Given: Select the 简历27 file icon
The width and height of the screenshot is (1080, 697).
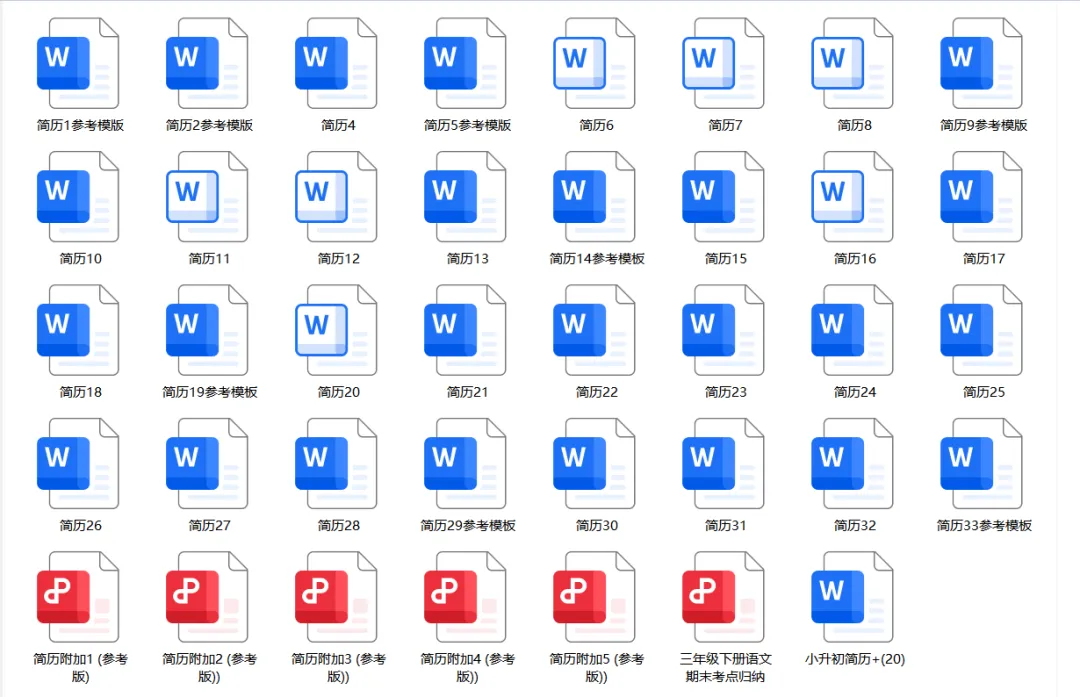Looking at the screenshot, I should pyautogui.click(x=207, y=464).
